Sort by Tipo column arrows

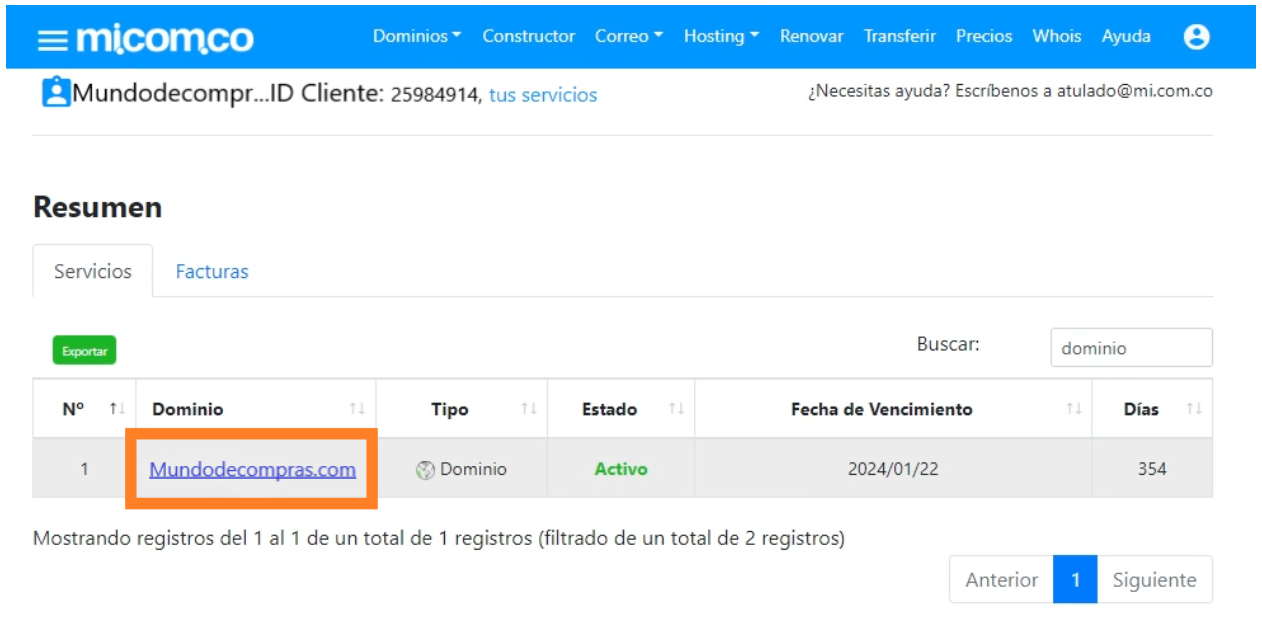pos(529,409)
